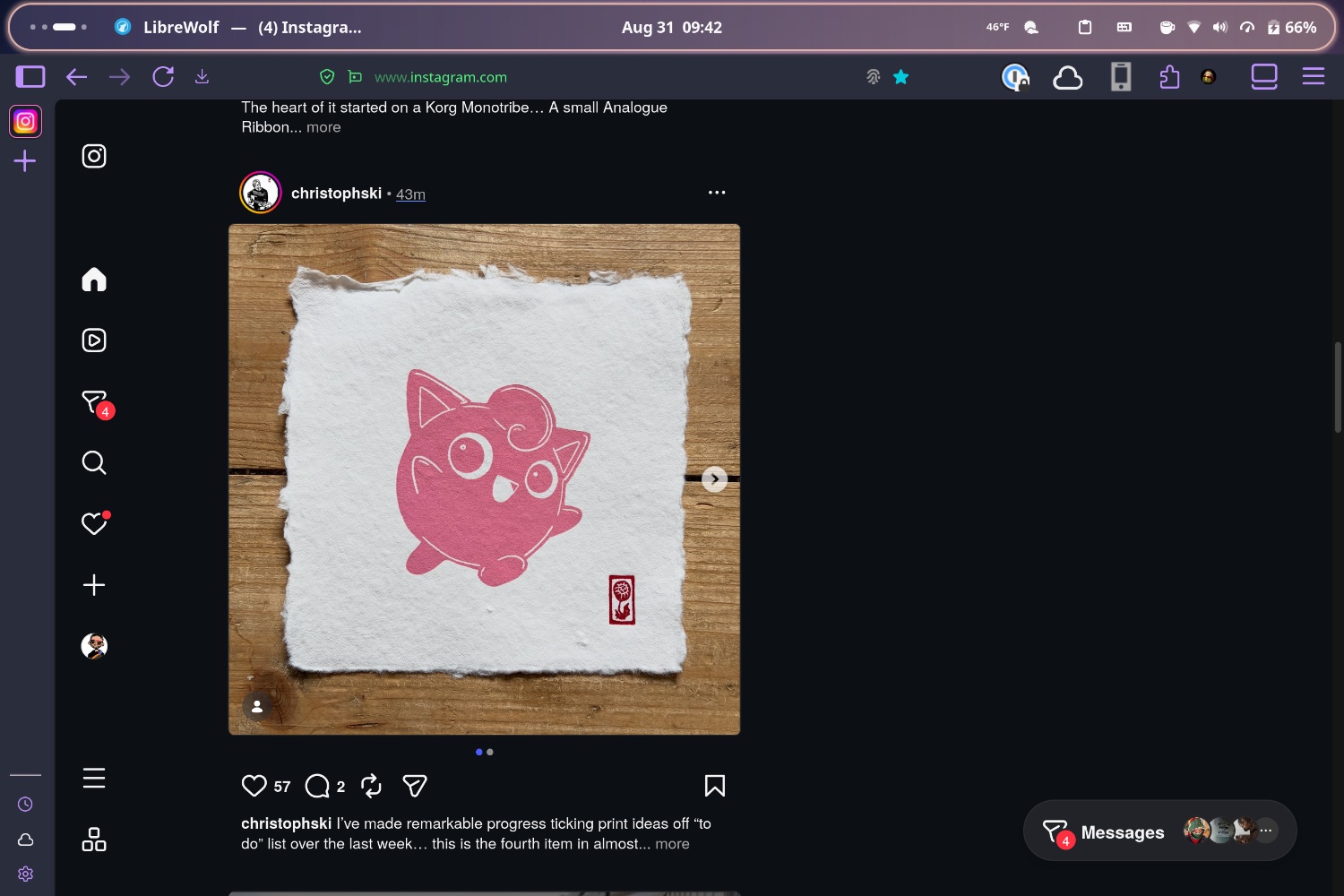Viewport: 1344px width, 896px height.
Task: Click the Instagram logo in sidebar
Action: coord(94,156)
